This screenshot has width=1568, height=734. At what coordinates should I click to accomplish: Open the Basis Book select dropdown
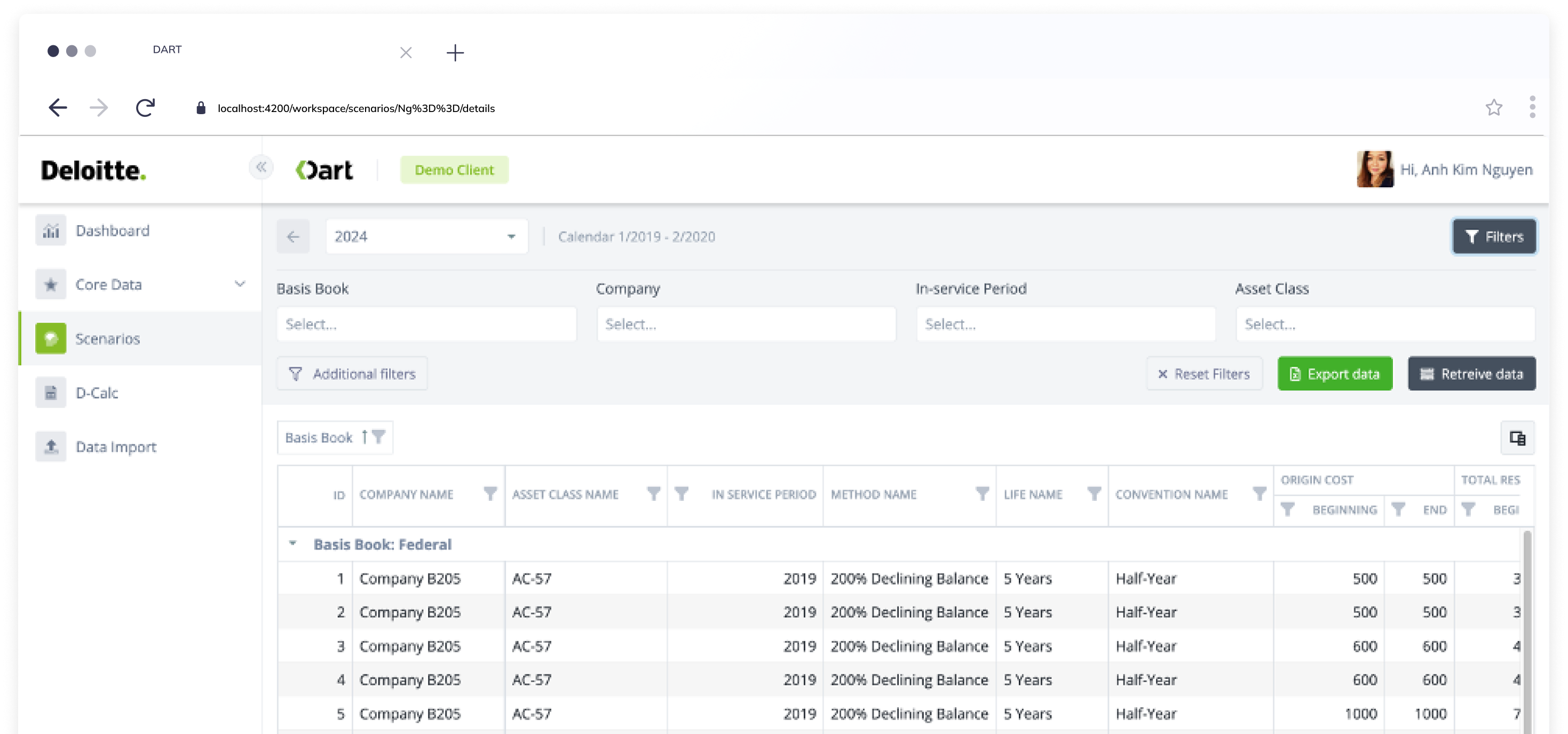click(426, 324)
